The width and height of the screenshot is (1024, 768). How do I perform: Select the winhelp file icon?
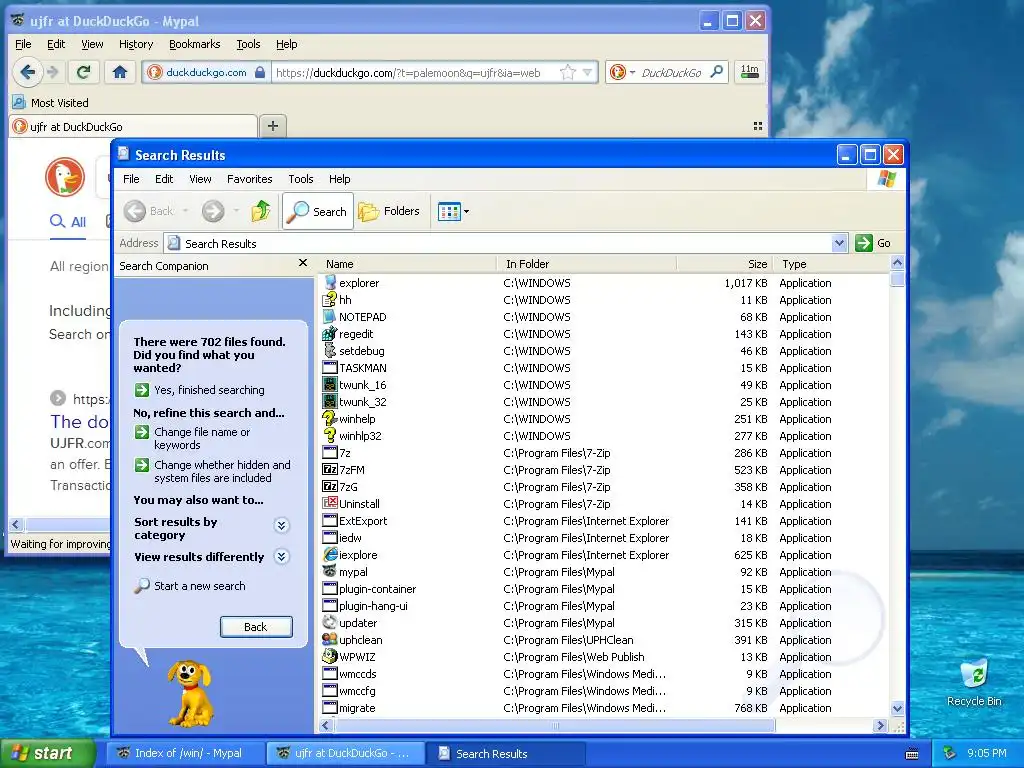click(329, 419)
